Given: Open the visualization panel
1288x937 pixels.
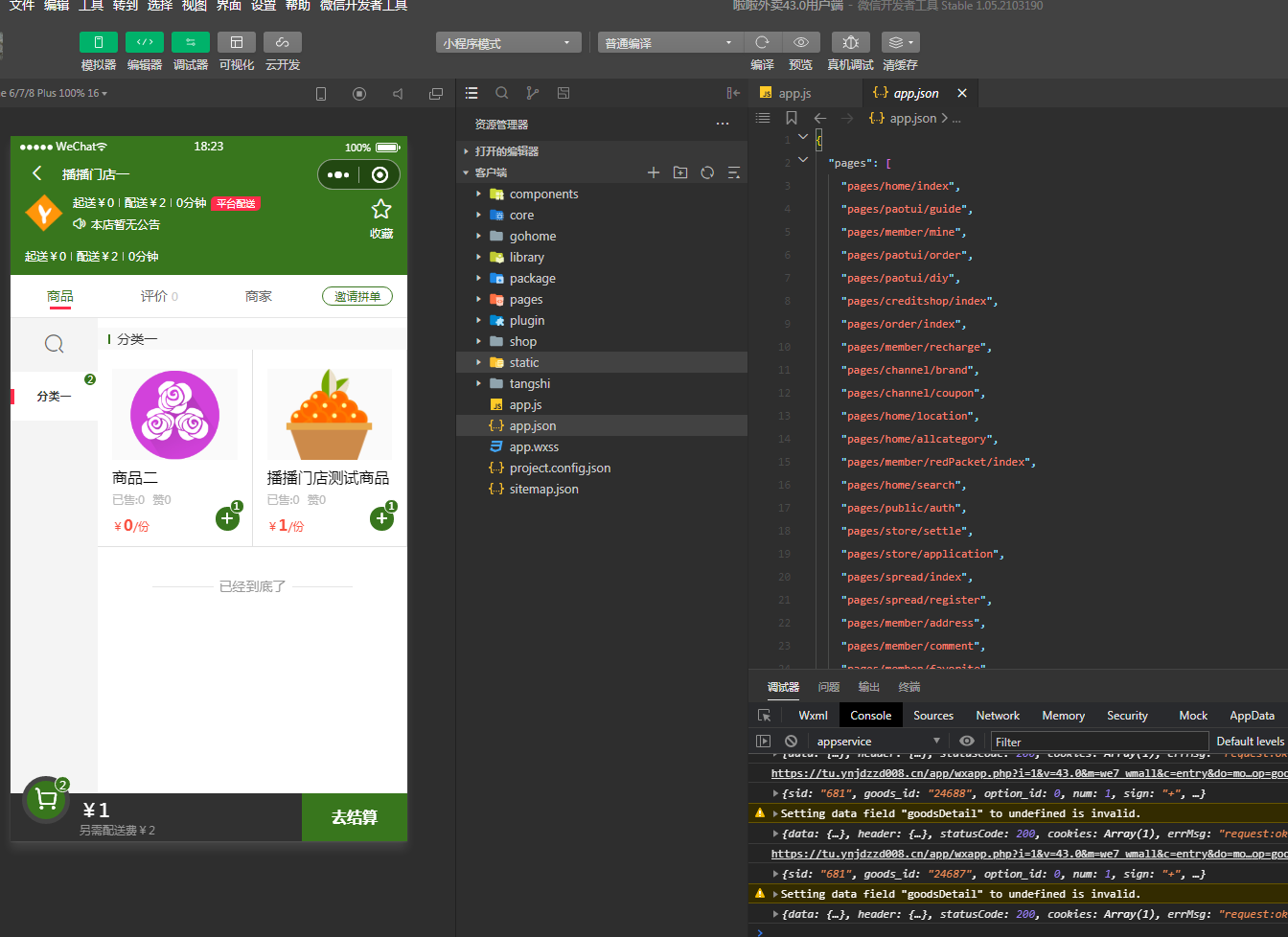Looking at the screenshot, I should tap(237, 42).
